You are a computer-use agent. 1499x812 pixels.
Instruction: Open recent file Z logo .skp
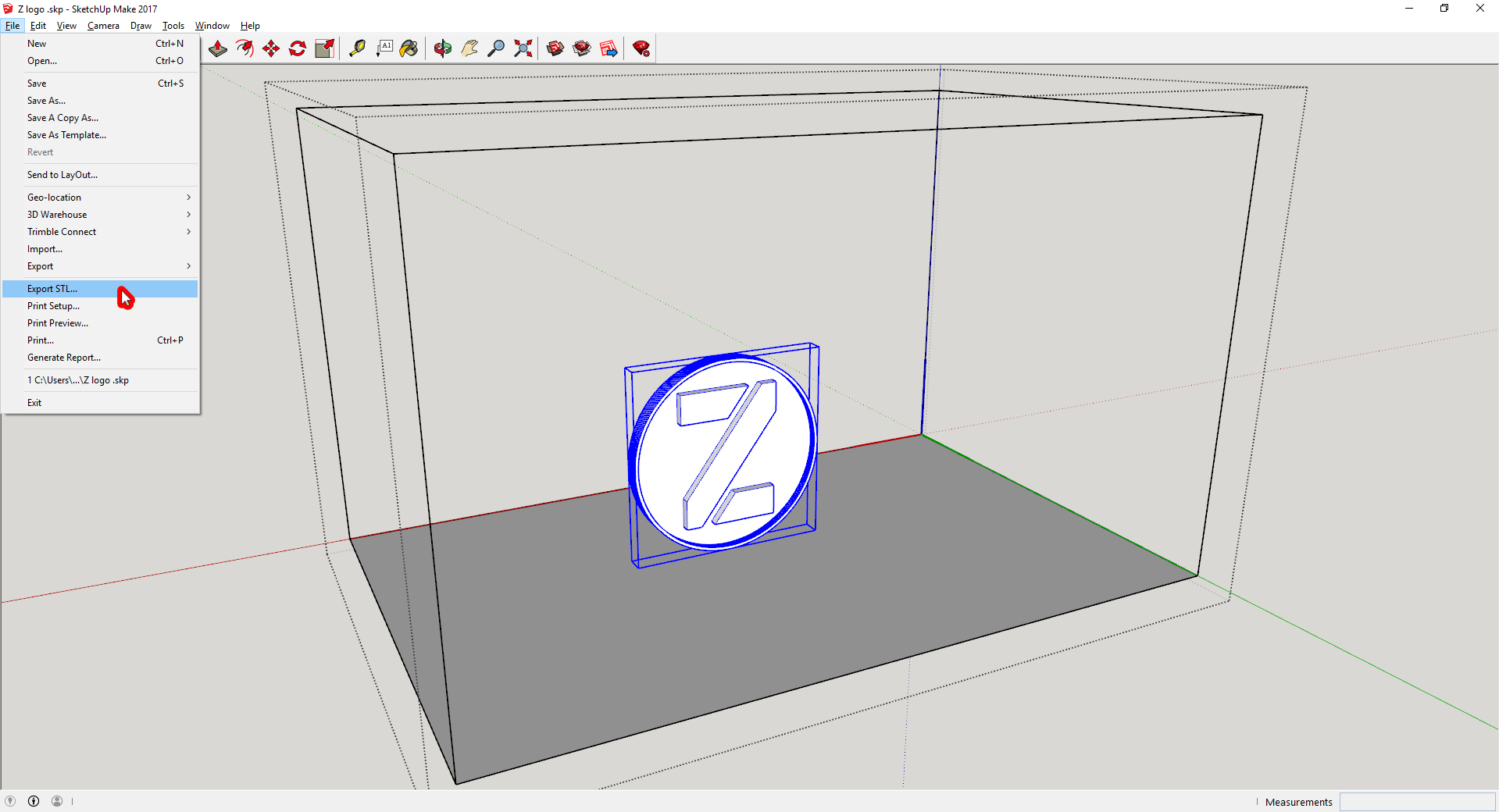point(78,380)
